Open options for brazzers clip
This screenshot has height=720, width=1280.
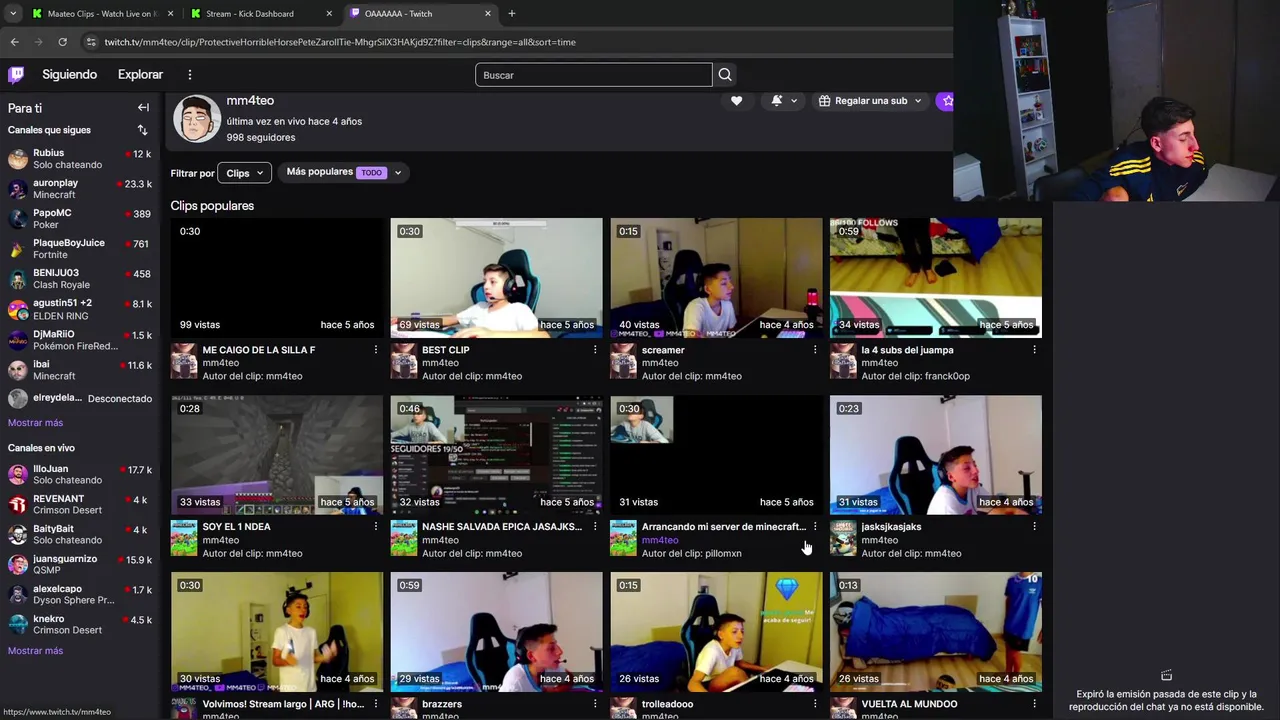[595, 704]
